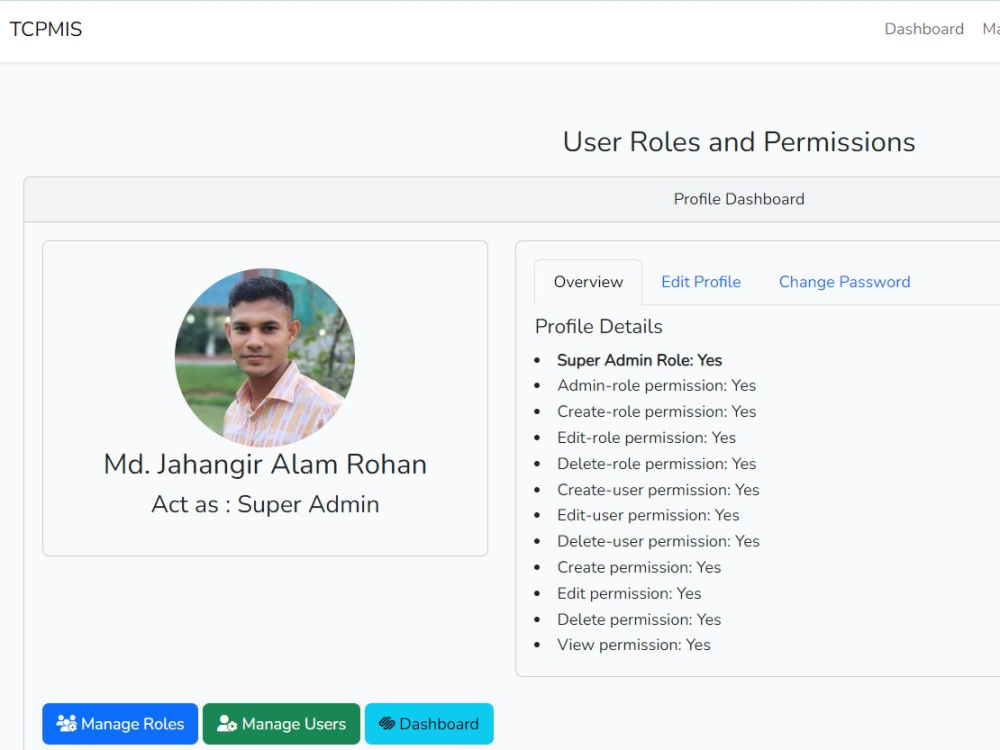Open the Manage Roles button
This screenshot has height=750, width=1000.
pyautogui.click(x=120, y=724)
